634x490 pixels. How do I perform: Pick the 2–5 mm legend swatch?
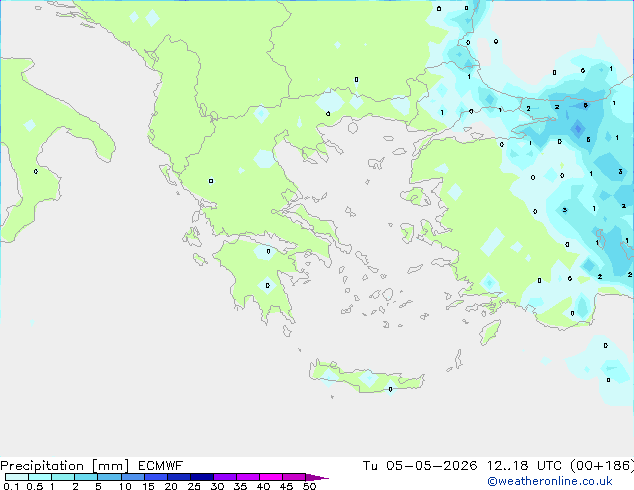tap(86, 477)
